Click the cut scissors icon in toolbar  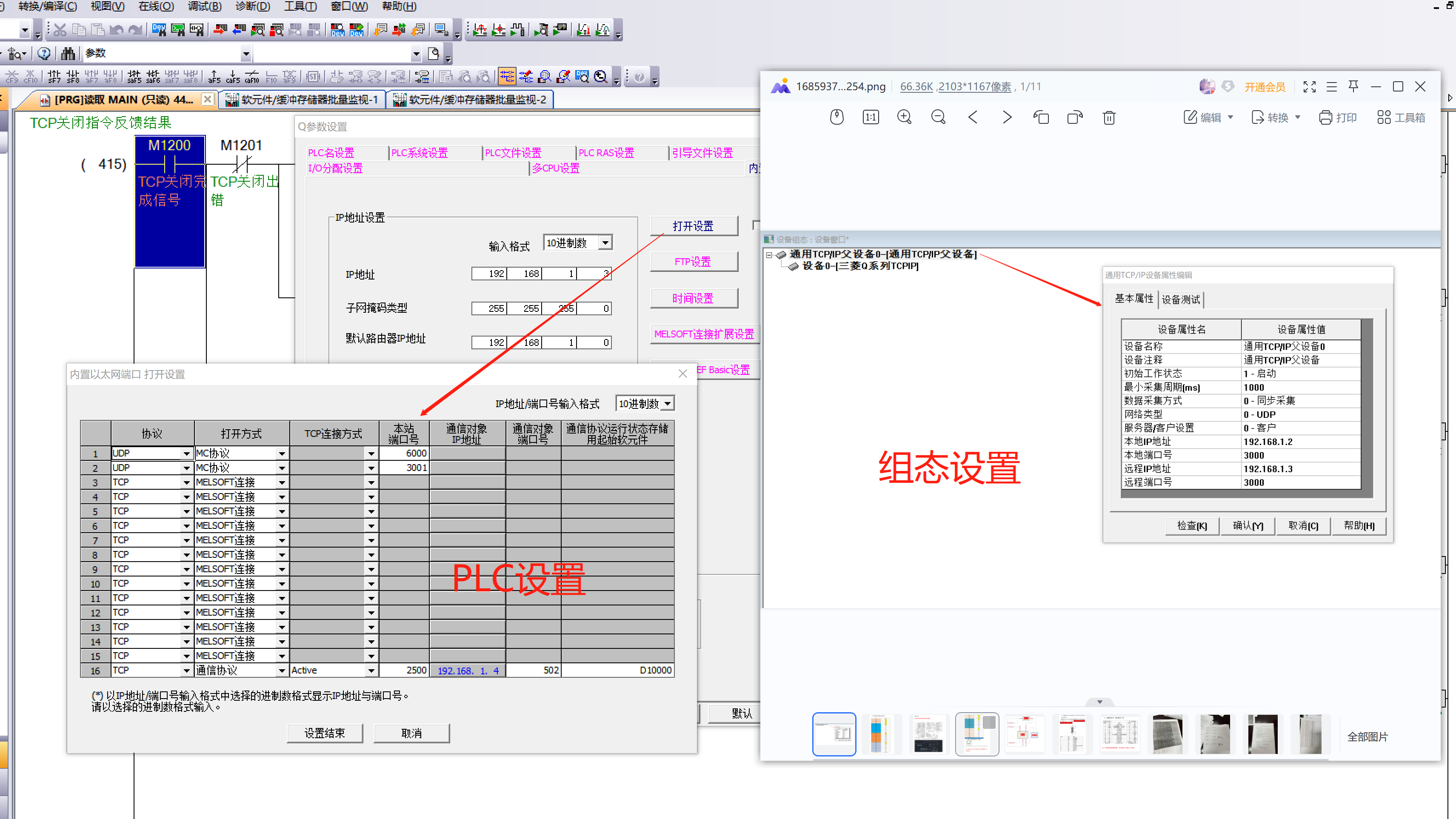(60, 29)
